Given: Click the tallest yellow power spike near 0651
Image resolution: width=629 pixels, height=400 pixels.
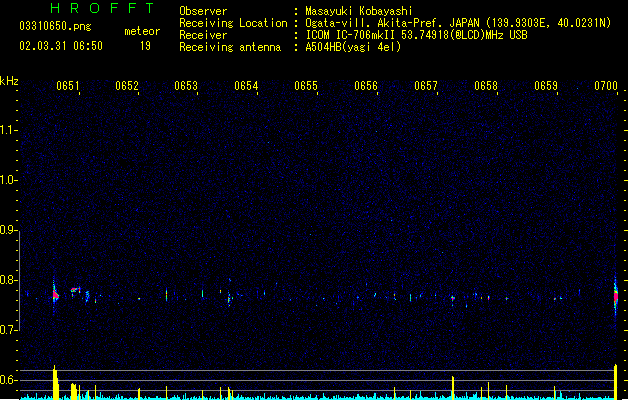Looking at the screenshot, I should (55, 382).
